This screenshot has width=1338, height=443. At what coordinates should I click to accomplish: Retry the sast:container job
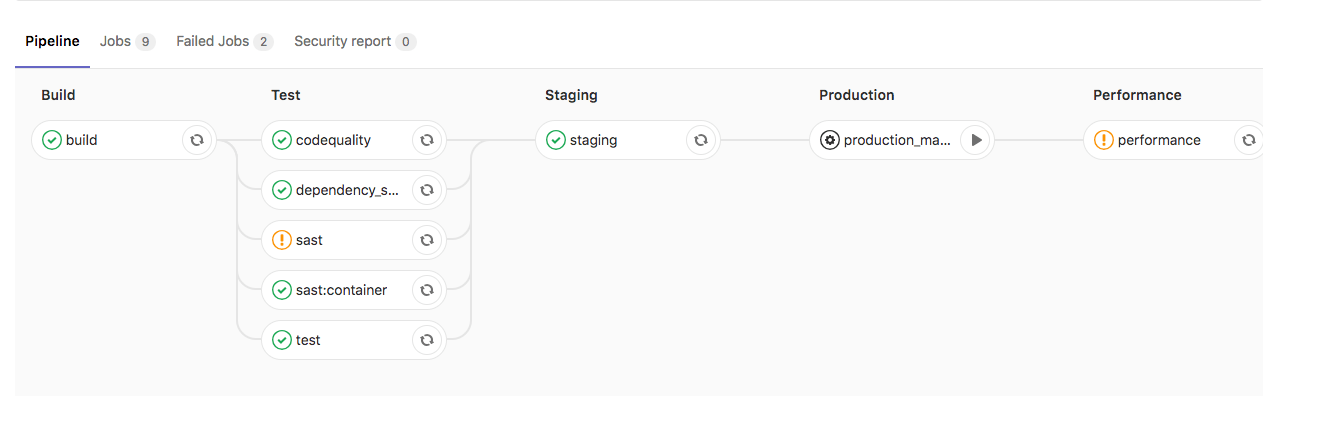tap(427, 290)
